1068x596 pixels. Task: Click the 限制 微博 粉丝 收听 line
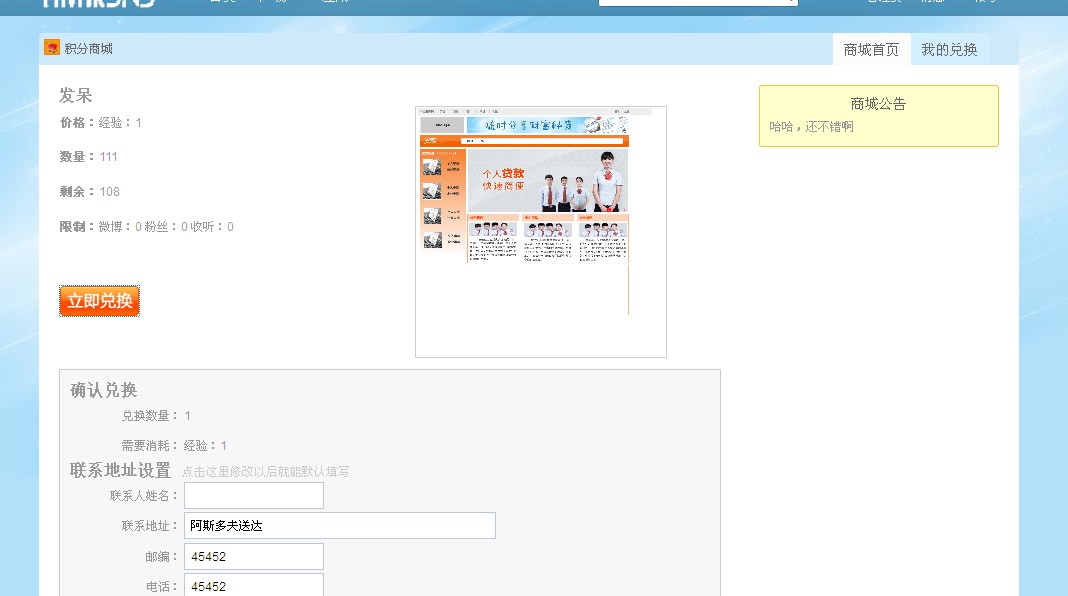tap(146, 226)
